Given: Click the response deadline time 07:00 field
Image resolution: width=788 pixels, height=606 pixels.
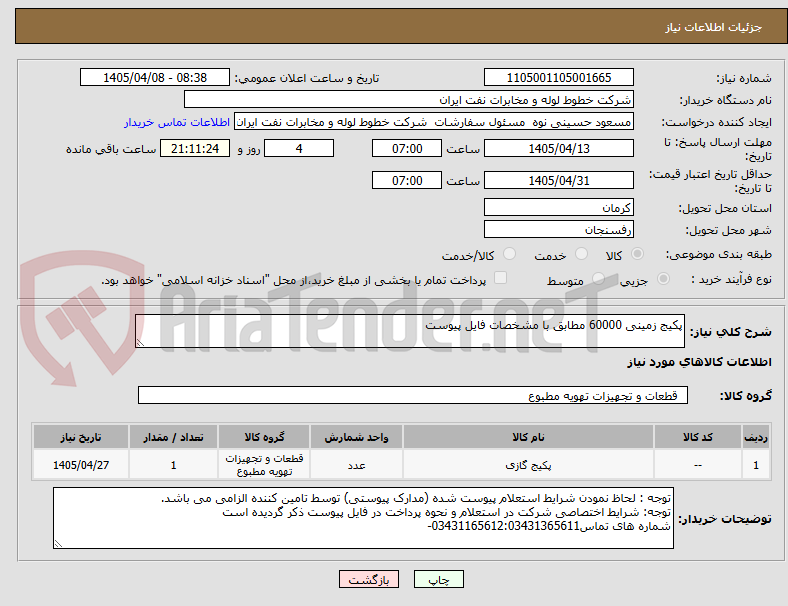Looking at the screenshot, I should point(407,149).
